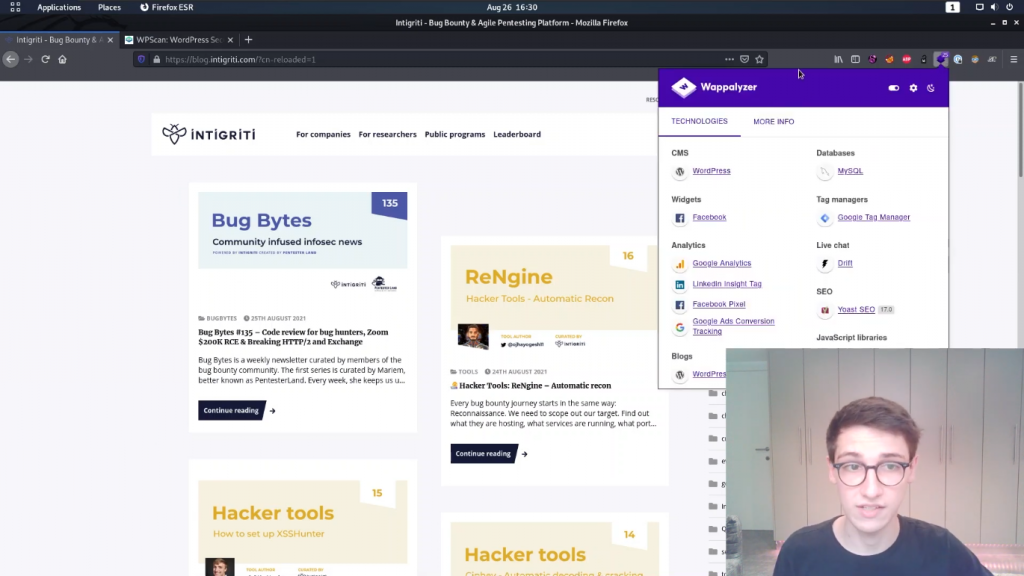1024x576 pixels.
Task: Close the Intigriti browser tab
Action: pos(110,40)
